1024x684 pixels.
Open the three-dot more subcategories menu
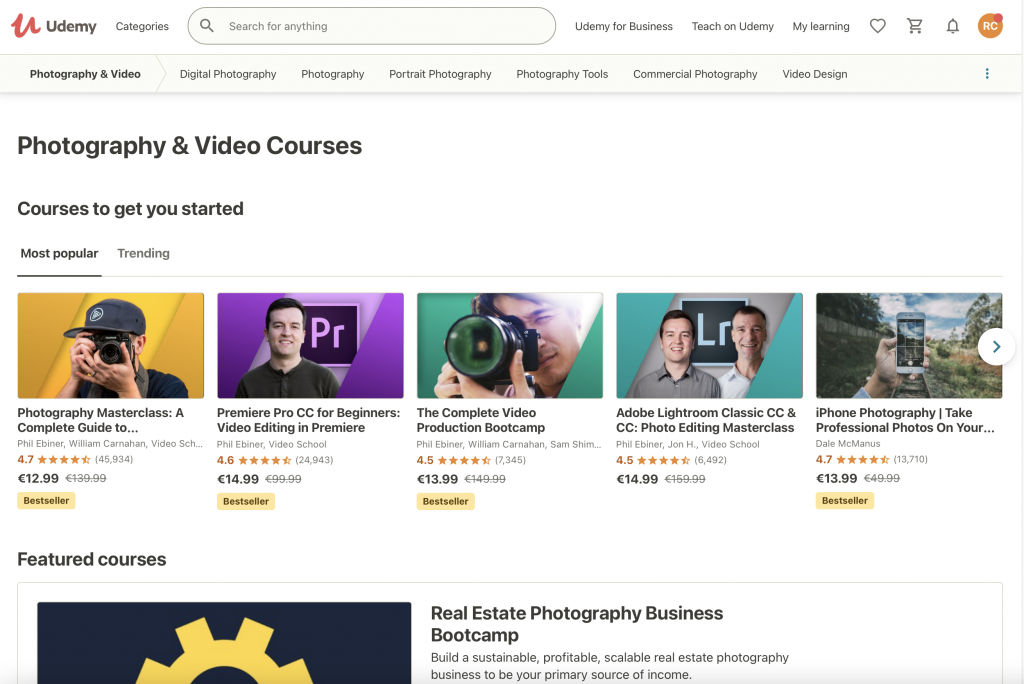point(987,74)
